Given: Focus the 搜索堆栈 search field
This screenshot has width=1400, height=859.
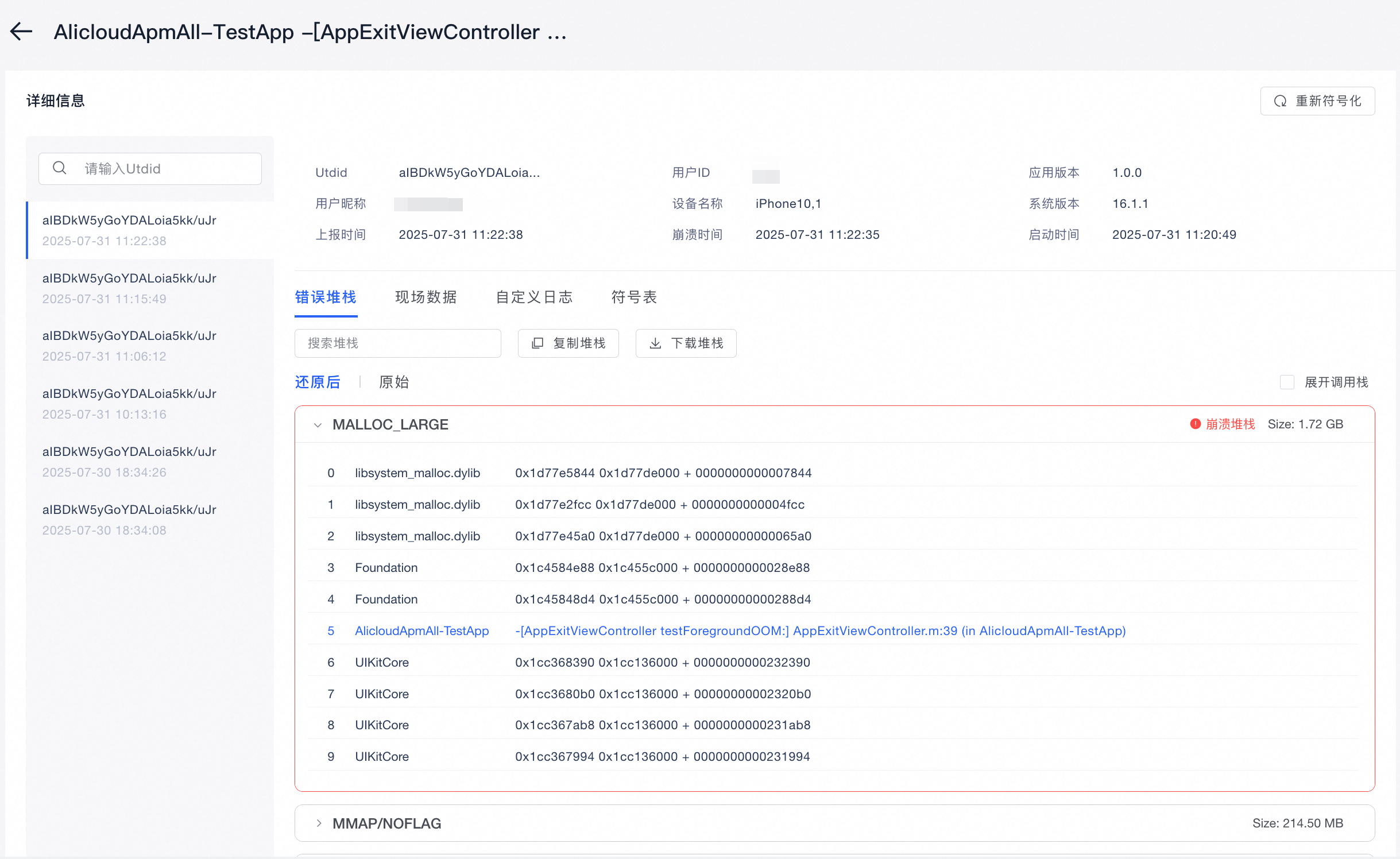Looking at the screenshot, I should point(397,343).
